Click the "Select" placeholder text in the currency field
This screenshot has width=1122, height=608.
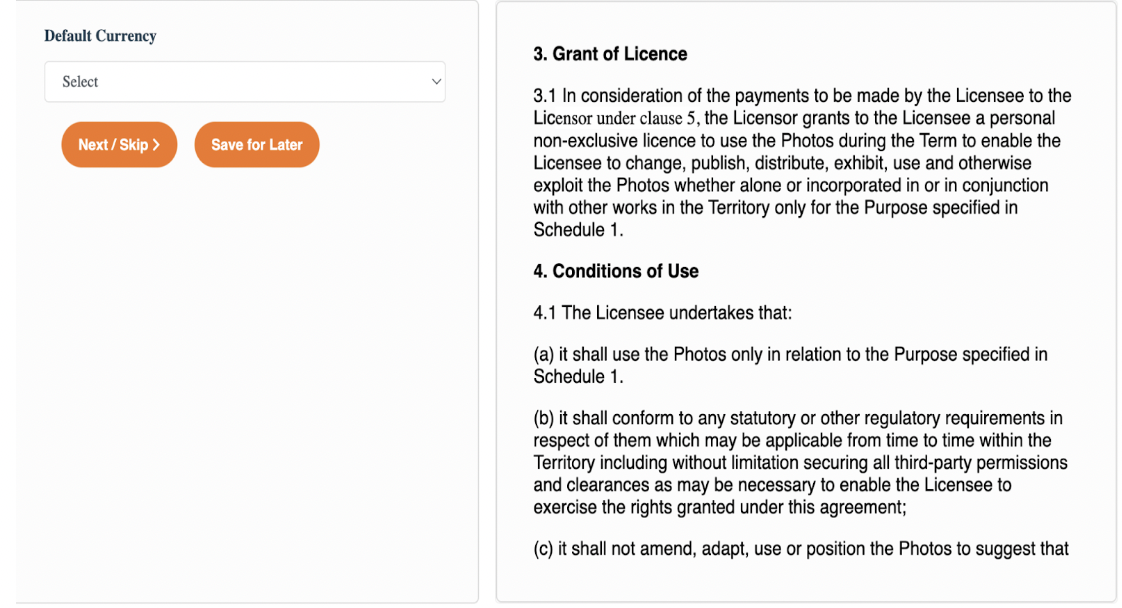tap(80, 82)
